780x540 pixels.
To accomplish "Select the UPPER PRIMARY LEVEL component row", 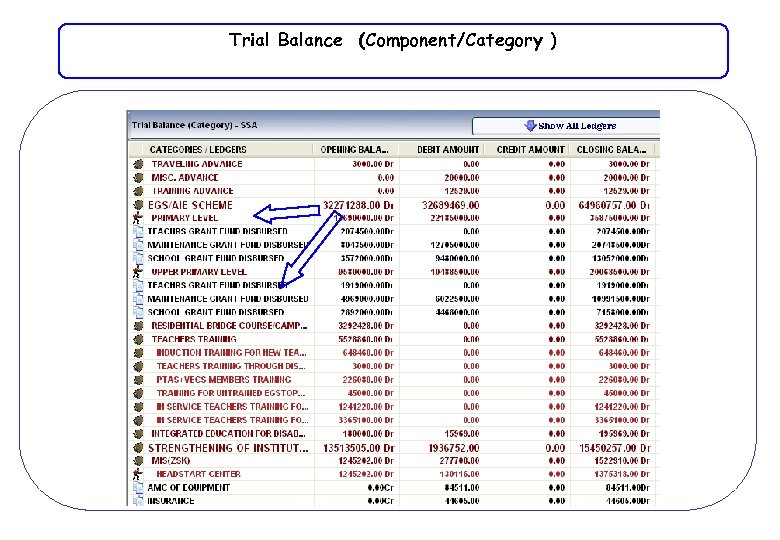I will point(199,271).
